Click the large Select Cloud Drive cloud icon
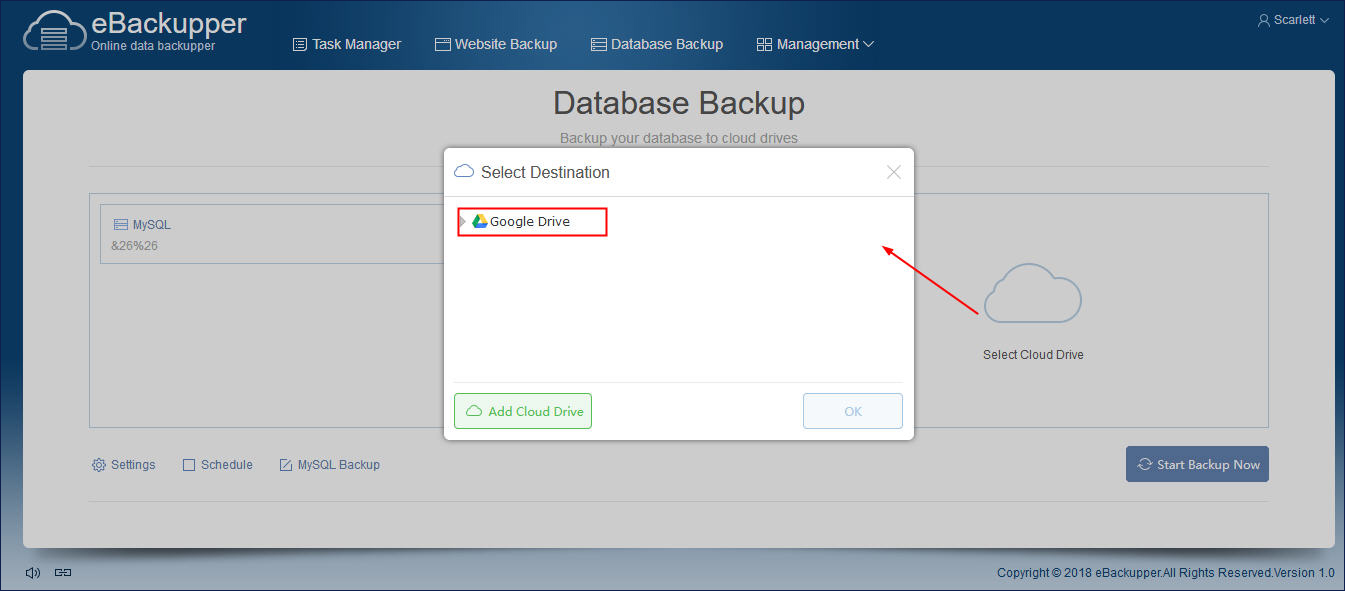Screen dimensions: 1345x591 pos(1033,293)
